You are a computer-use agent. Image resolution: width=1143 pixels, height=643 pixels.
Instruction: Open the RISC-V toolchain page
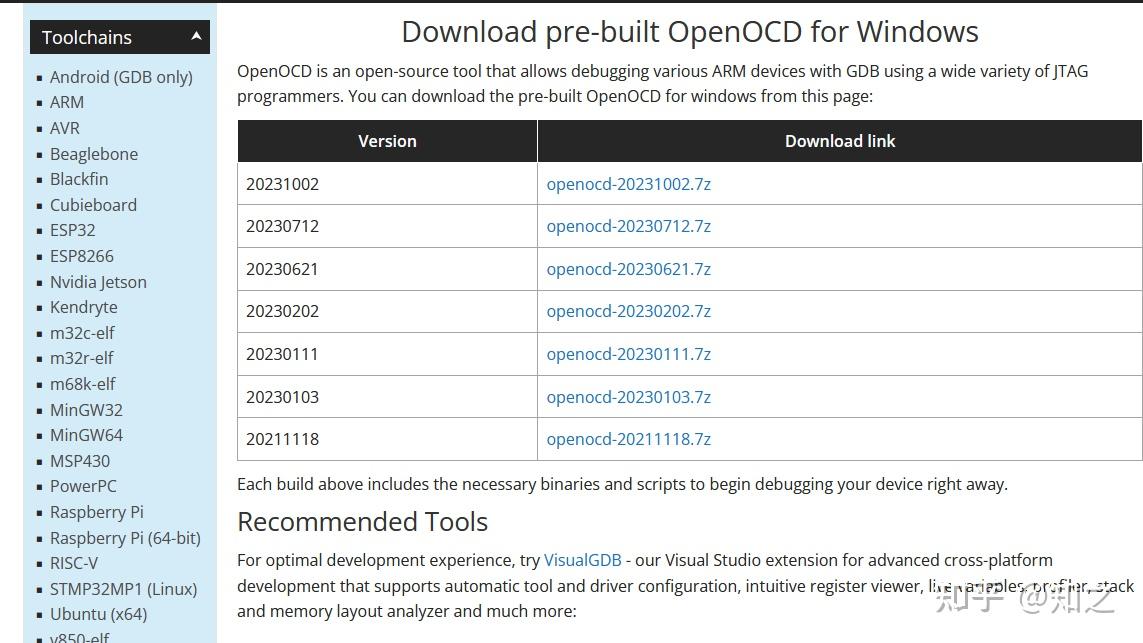click(x=74, y=563)
